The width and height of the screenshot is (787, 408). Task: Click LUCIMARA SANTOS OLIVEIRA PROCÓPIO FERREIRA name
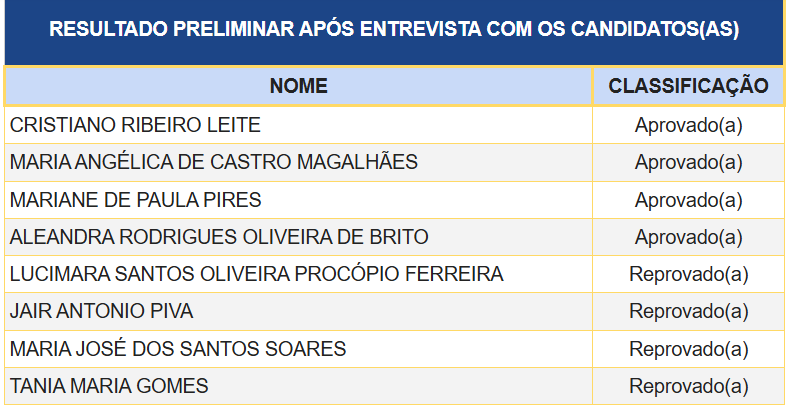(257, 274)
